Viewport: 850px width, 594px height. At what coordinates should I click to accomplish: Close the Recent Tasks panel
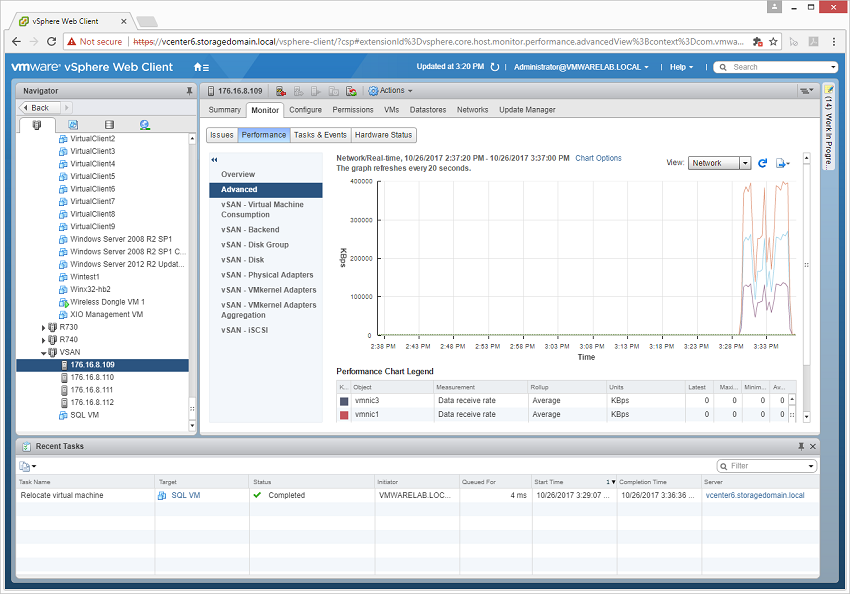point(813,447)
